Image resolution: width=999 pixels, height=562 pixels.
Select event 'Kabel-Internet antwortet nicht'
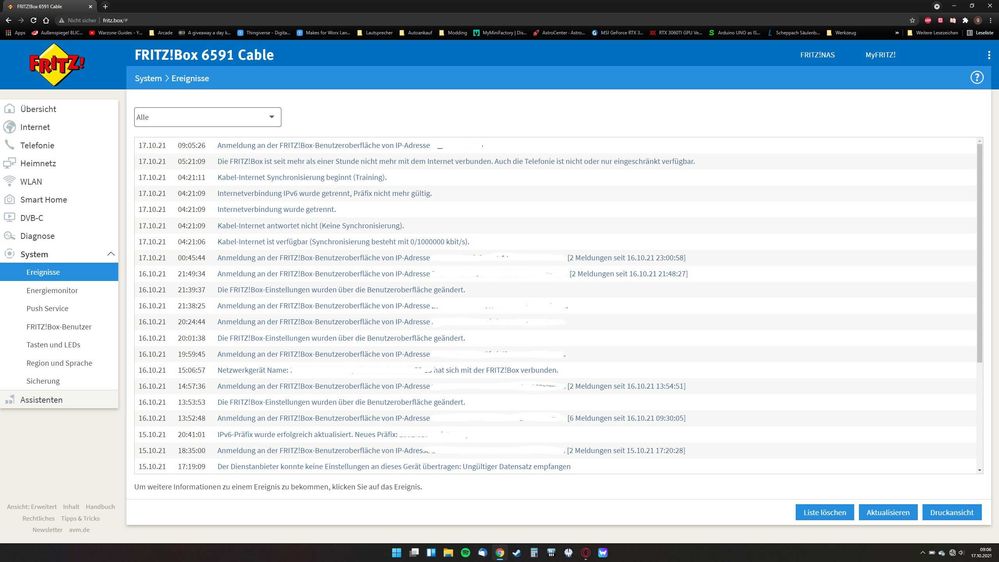pos(556,226)
